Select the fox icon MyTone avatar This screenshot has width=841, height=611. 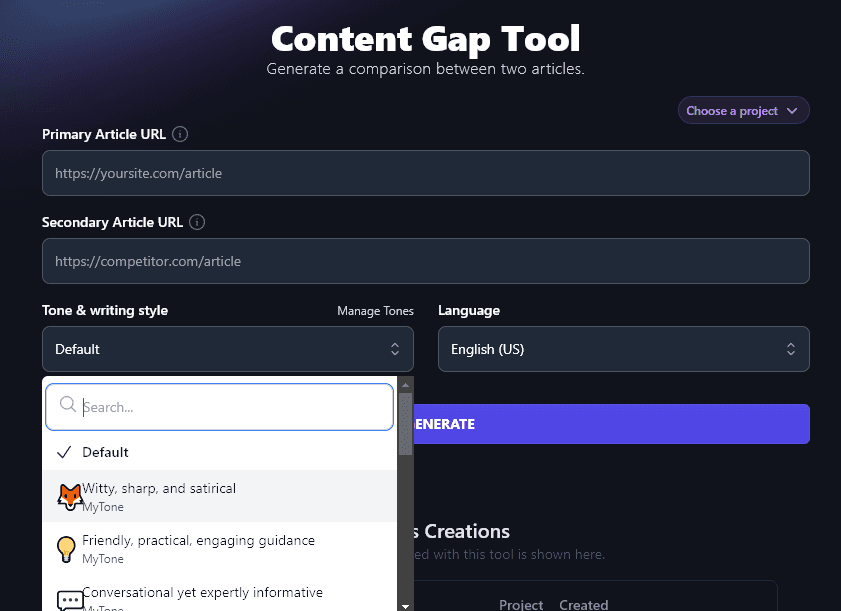point(68,496)
